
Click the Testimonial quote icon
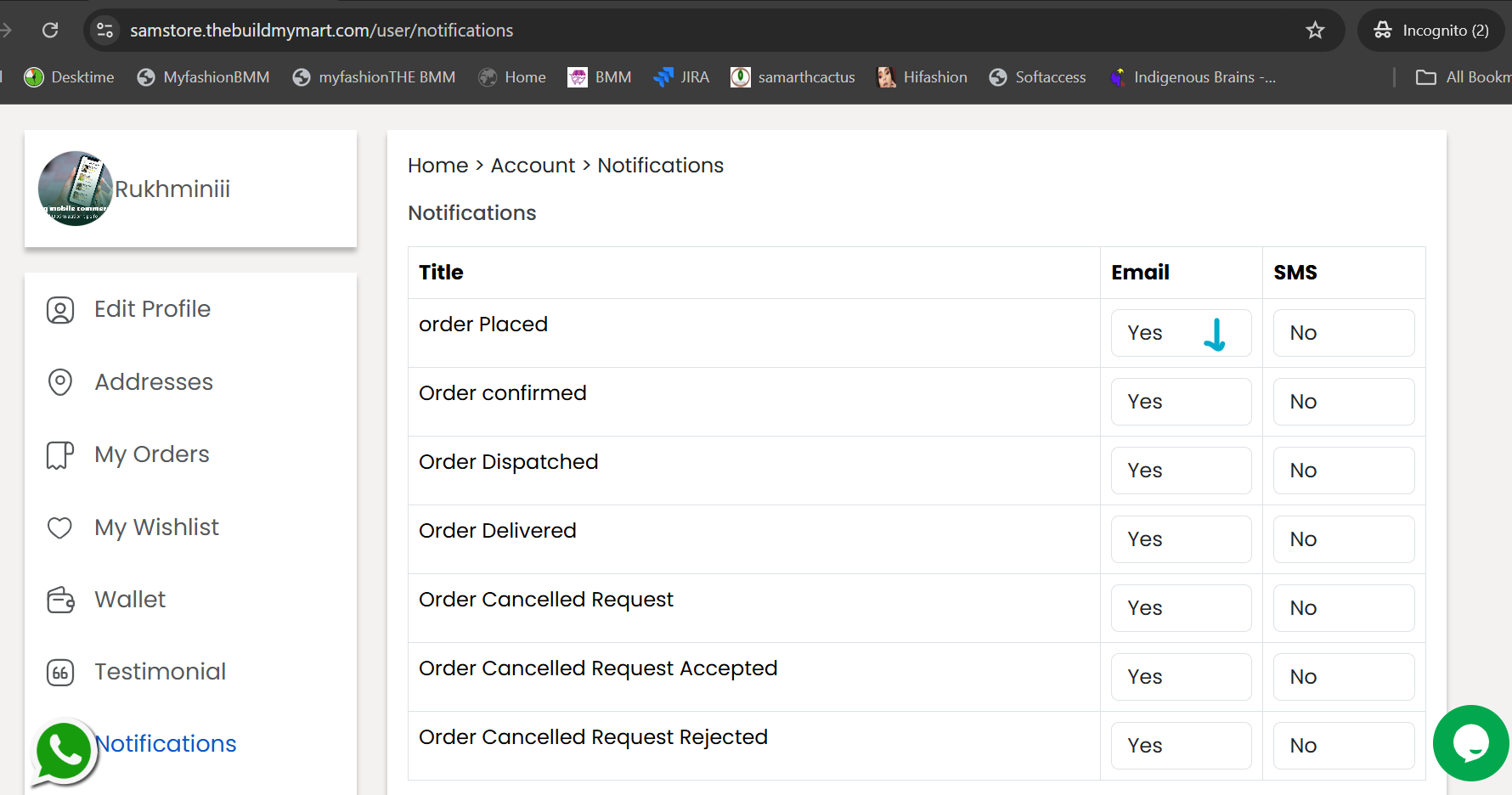click(60, 673)
